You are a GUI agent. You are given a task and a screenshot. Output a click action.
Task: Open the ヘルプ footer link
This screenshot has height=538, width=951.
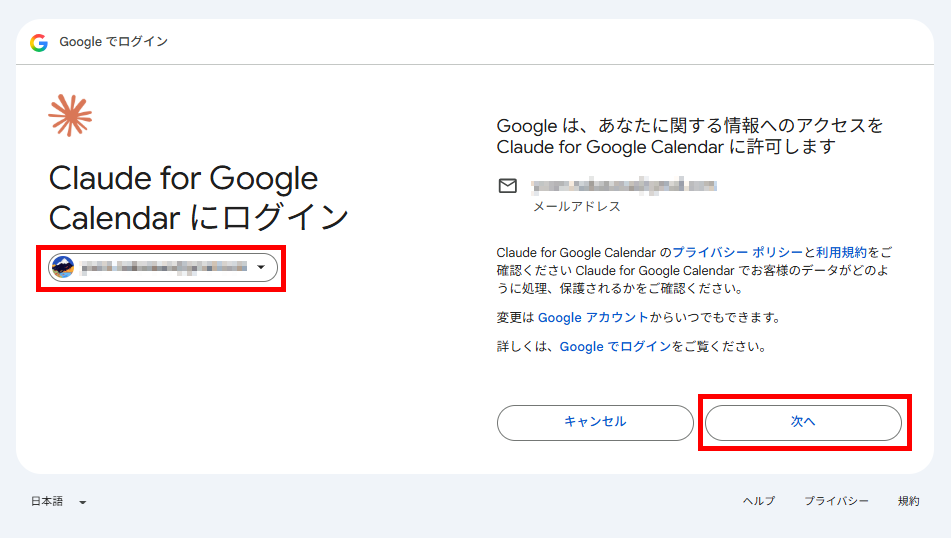click(x=759, y=501)
